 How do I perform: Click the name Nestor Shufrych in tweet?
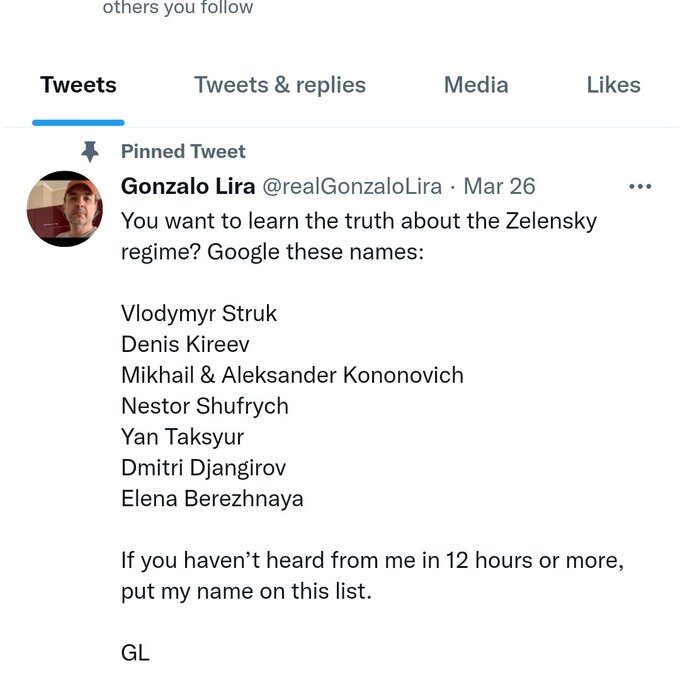point(205,406)
